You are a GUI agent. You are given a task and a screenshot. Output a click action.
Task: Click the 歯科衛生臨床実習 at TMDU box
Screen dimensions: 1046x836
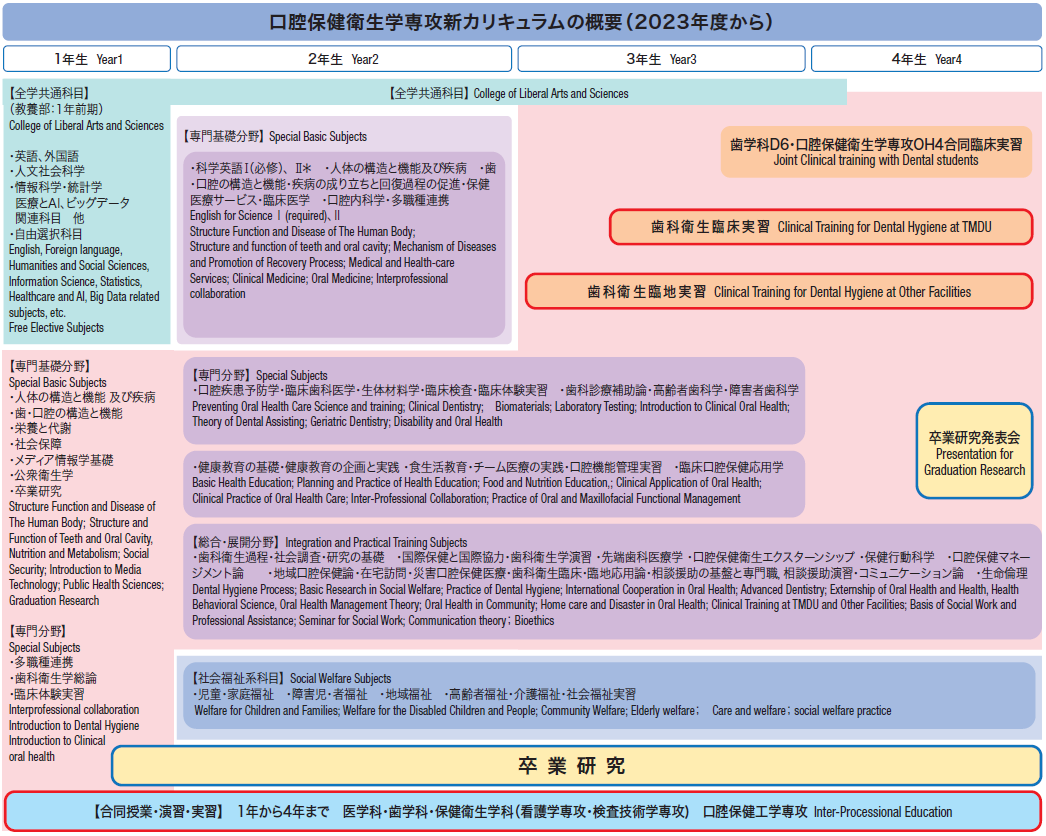[821, 227]
